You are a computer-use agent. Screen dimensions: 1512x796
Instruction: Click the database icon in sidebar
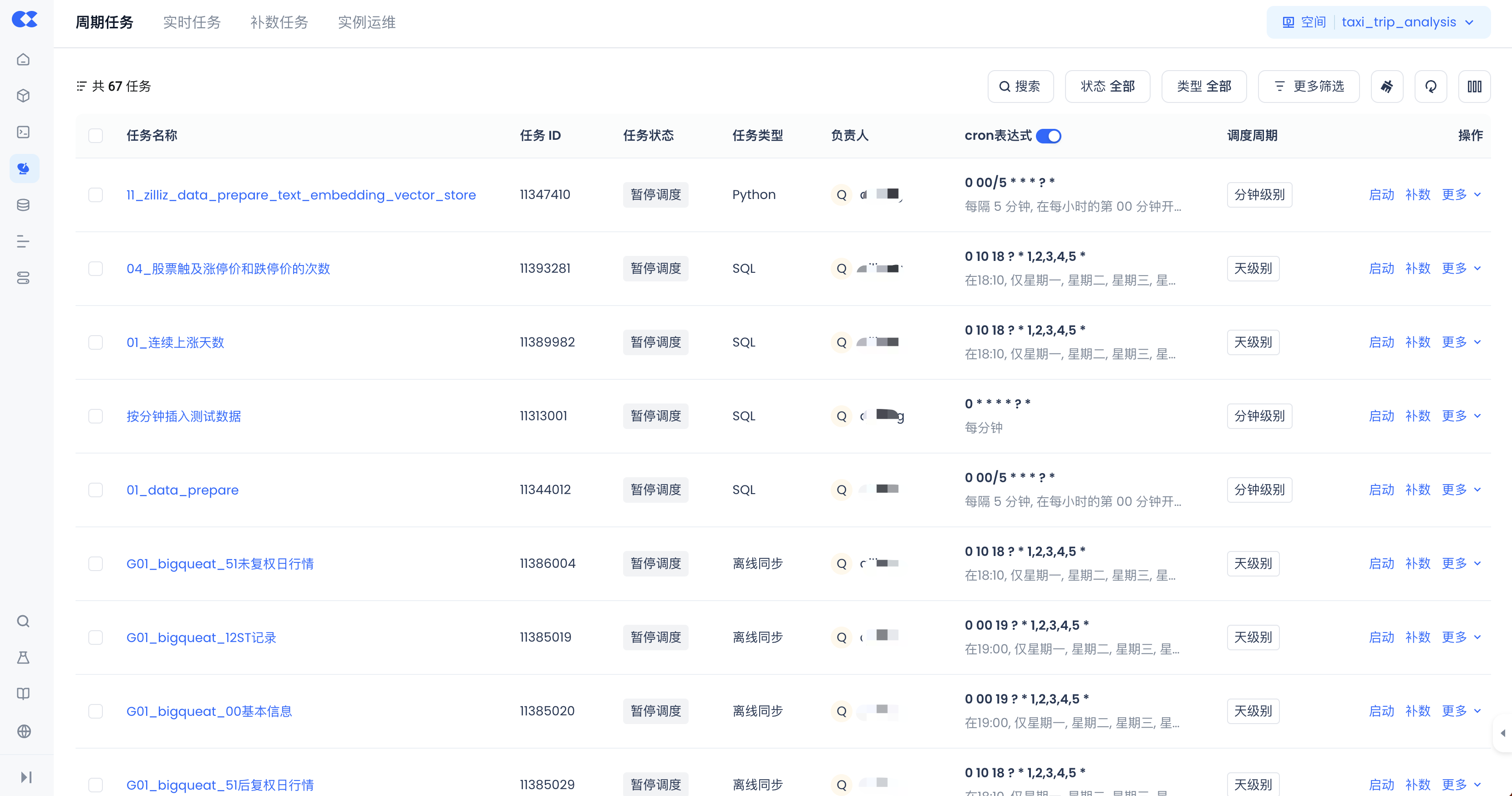click(x=24, y=205)
